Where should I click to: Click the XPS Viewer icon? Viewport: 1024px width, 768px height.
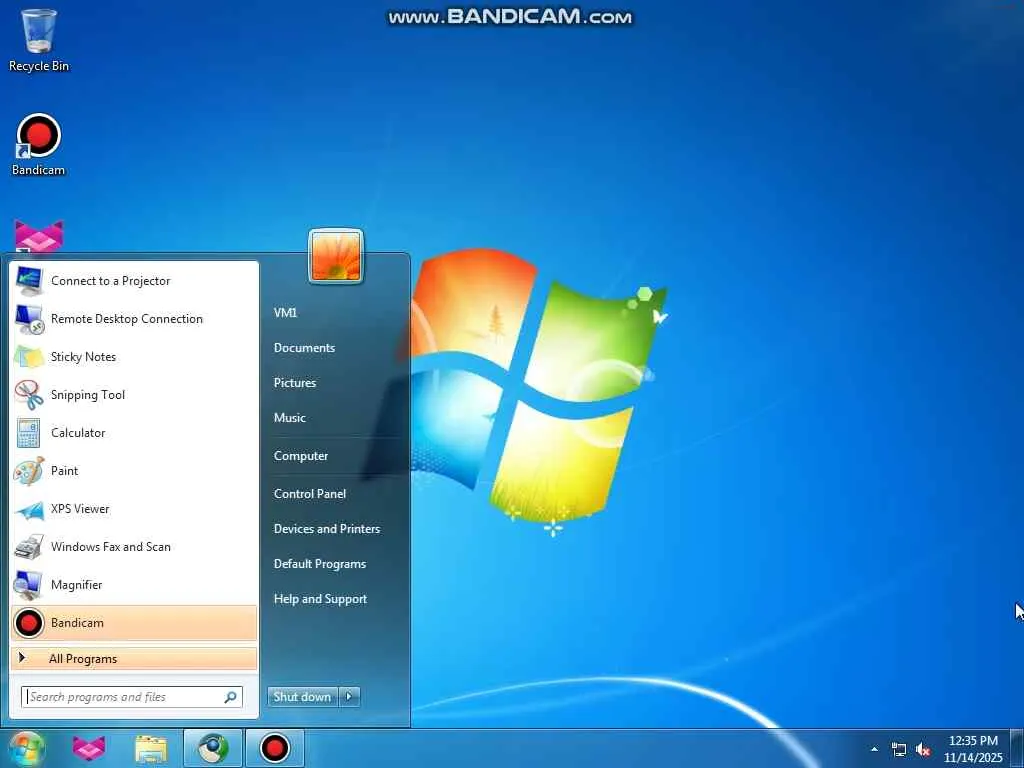[x=29, y=509]
